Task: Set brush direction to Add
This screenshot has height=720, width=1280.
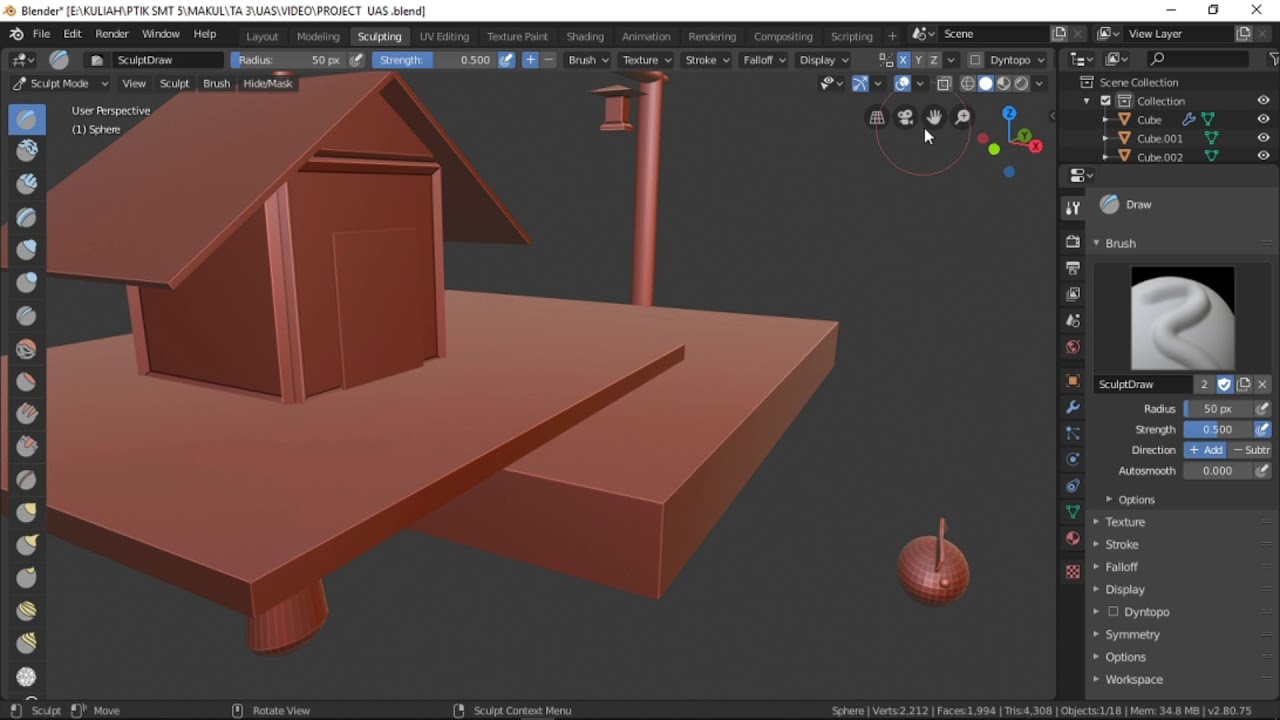Action: point(1205,450)
